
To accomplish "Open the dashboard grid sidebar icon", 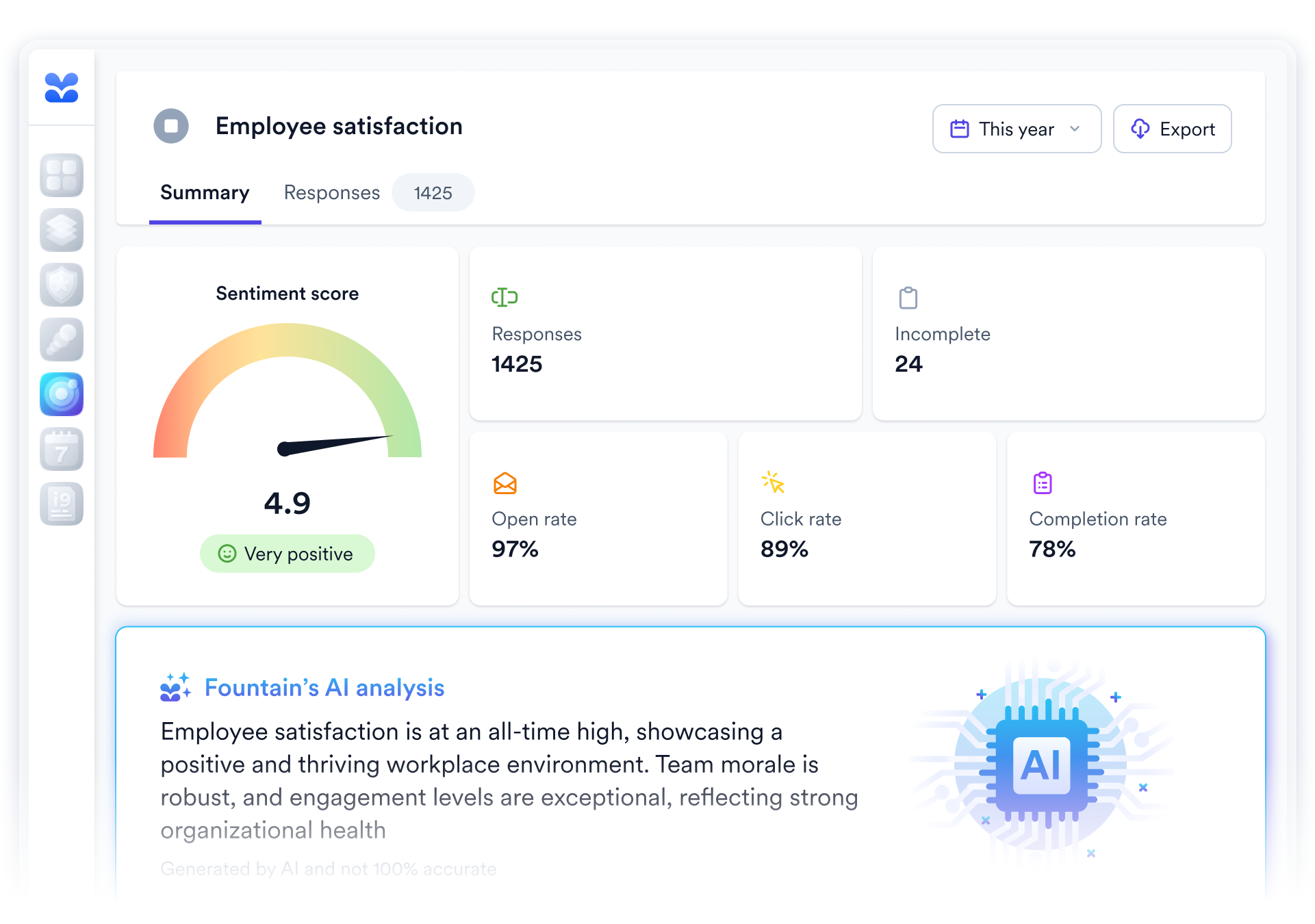I will [62, 175].
